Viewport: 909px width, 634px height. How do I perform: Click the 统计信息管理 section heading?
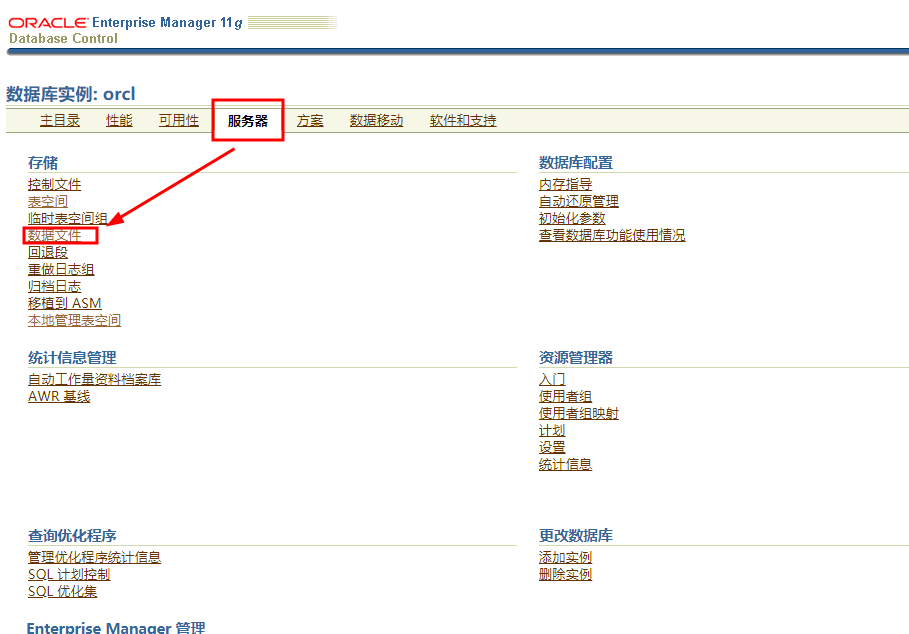point(72,358)
